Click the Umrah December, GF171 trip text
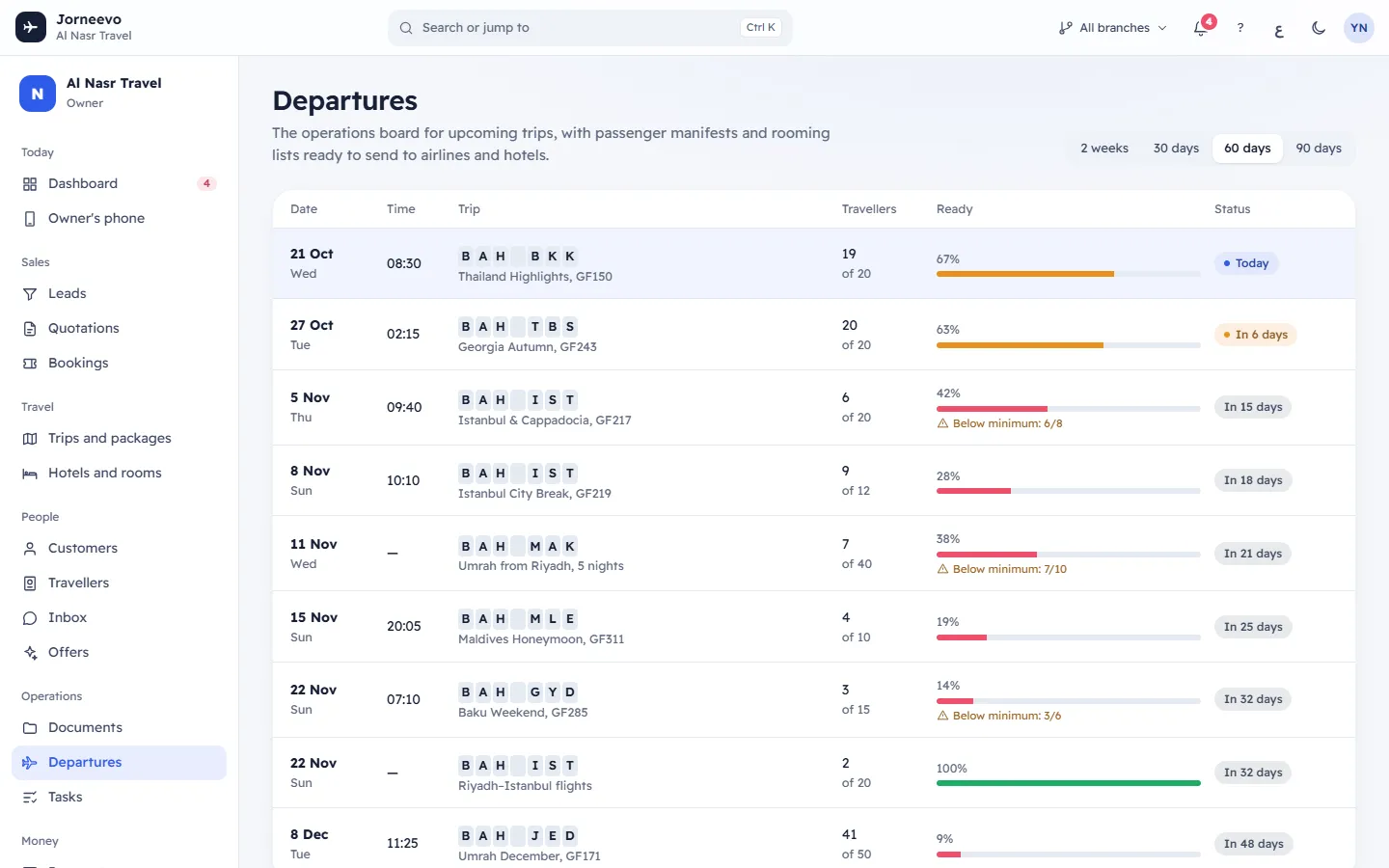Image resolution: width=1389 pixels, height=868 pixels. (530, 856)
